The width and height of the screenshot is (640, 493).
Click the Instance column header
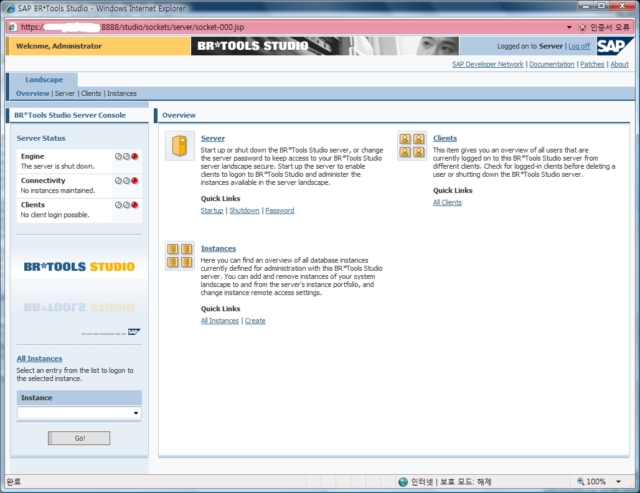click(x=79, y=398)
